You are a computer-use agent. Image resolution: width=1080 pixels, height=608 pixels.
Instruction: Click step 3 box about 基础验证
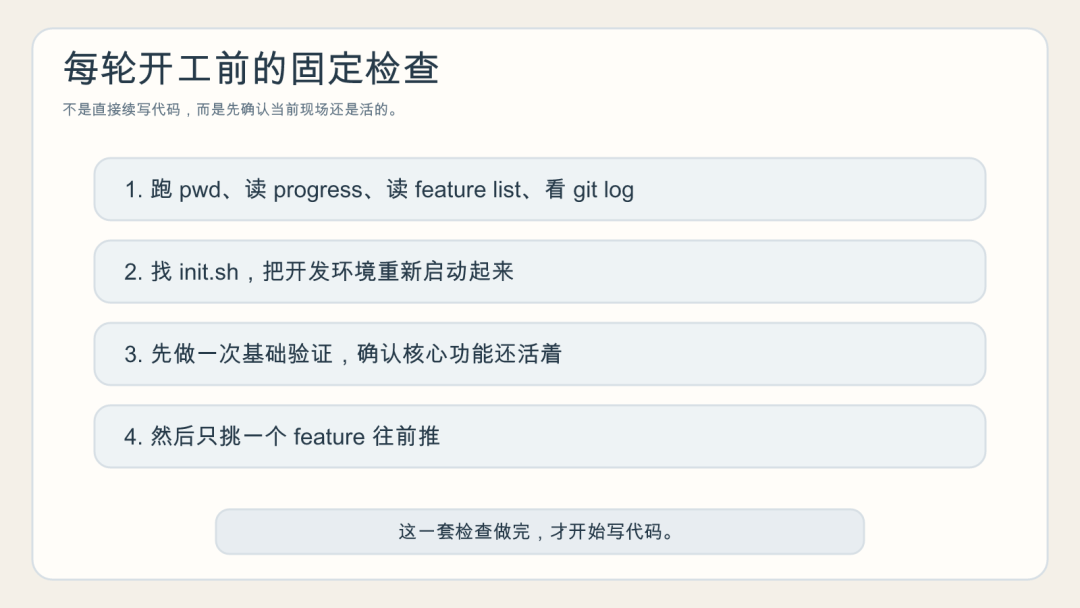(x=540, y=354)
